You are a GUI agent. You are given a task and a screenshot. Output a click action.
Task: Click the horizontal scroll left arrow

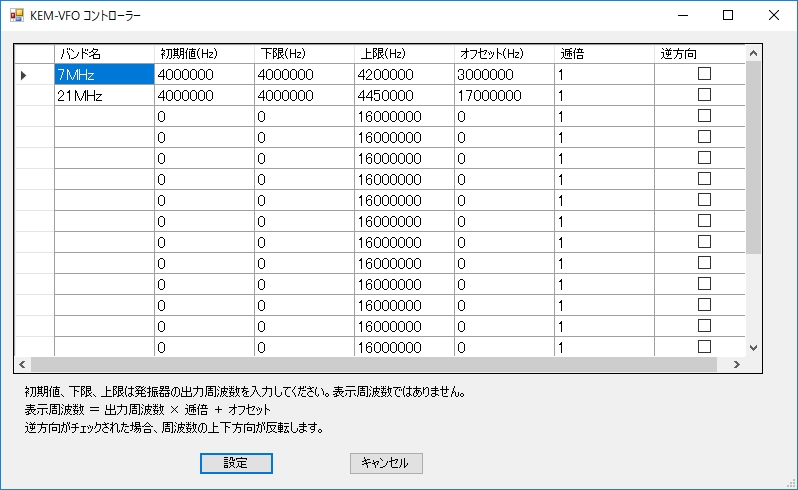[22, 365]
